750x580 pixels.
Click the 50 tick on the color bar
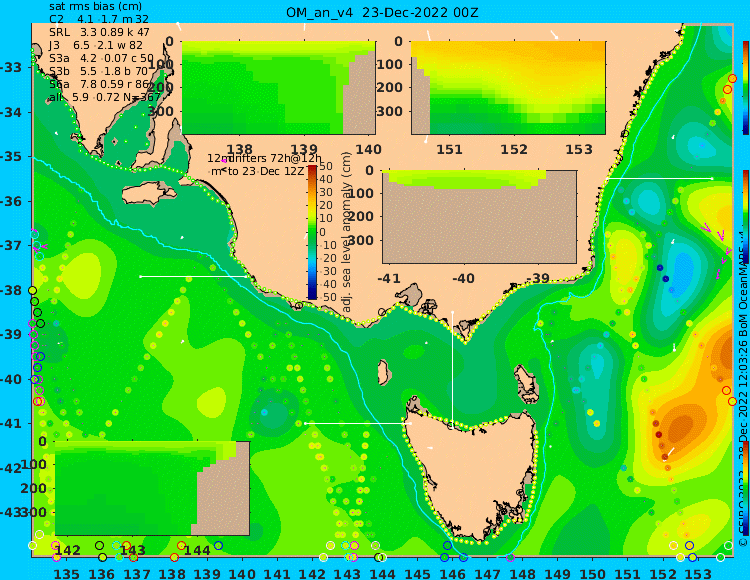point(326,166)
